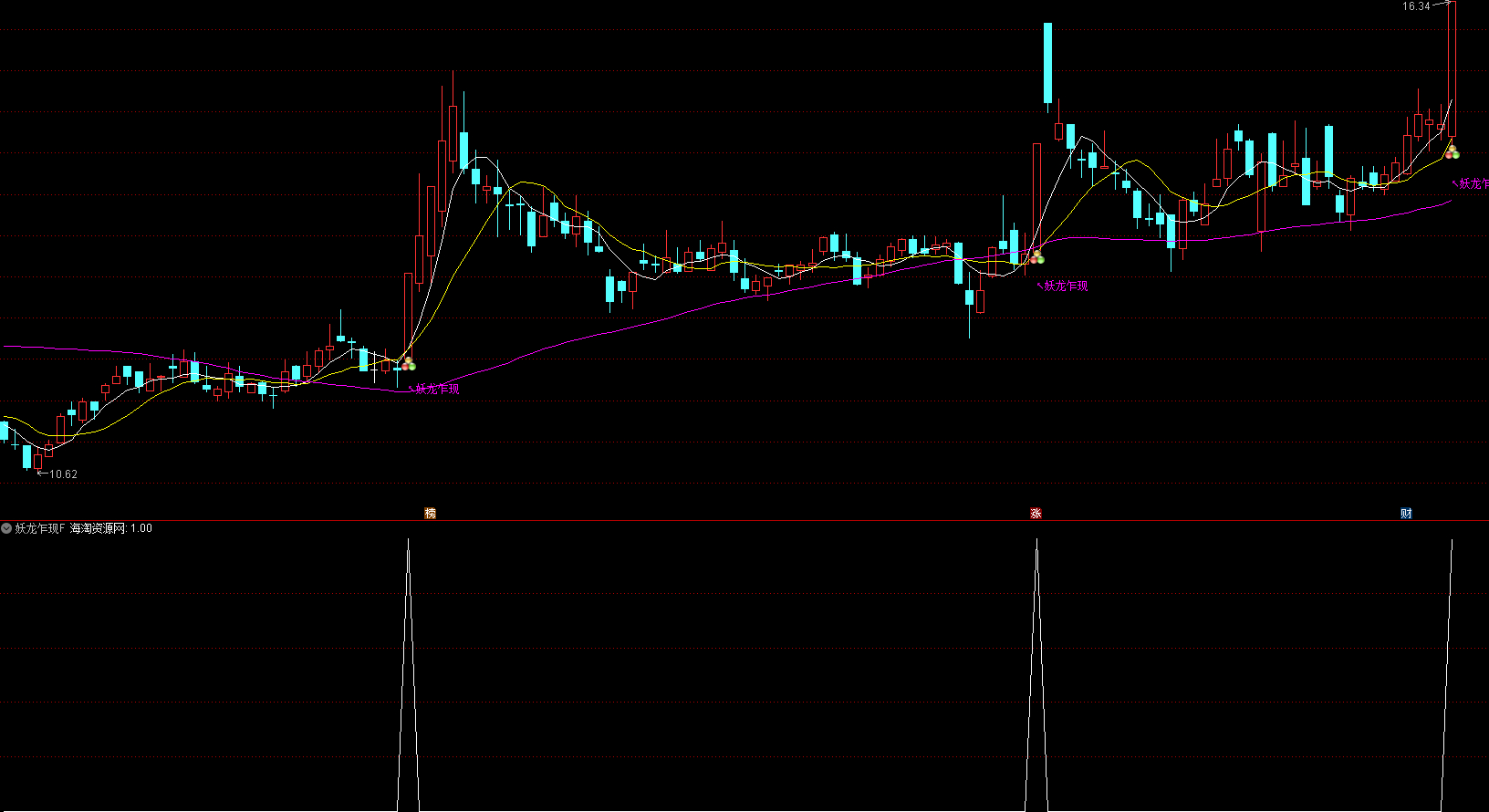
Task: Select the tall cyan candlestick after 涨 surge
Action: [x=1047, y=63]
